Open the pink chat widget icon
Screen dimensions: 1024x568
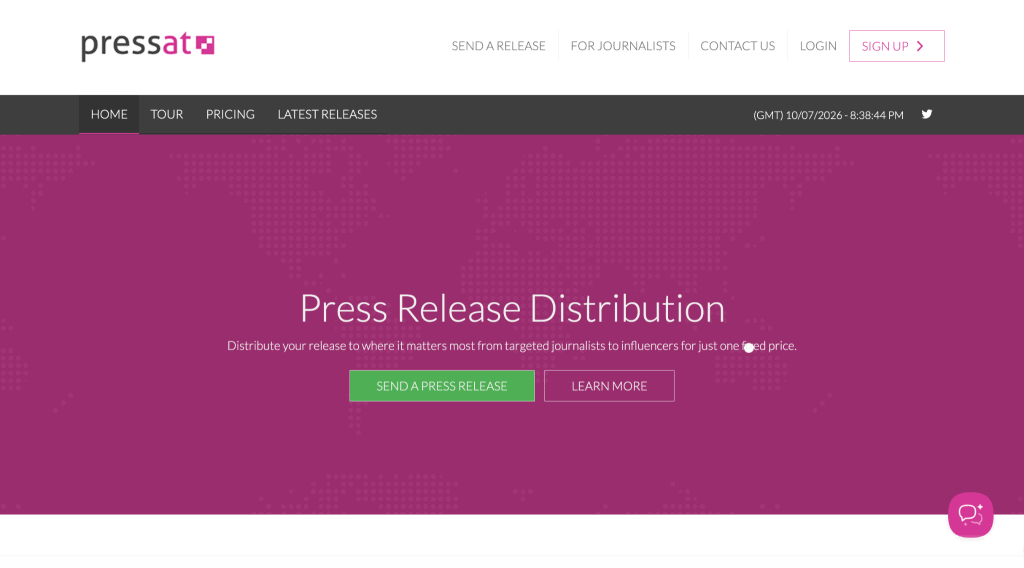tap(970, 514)
